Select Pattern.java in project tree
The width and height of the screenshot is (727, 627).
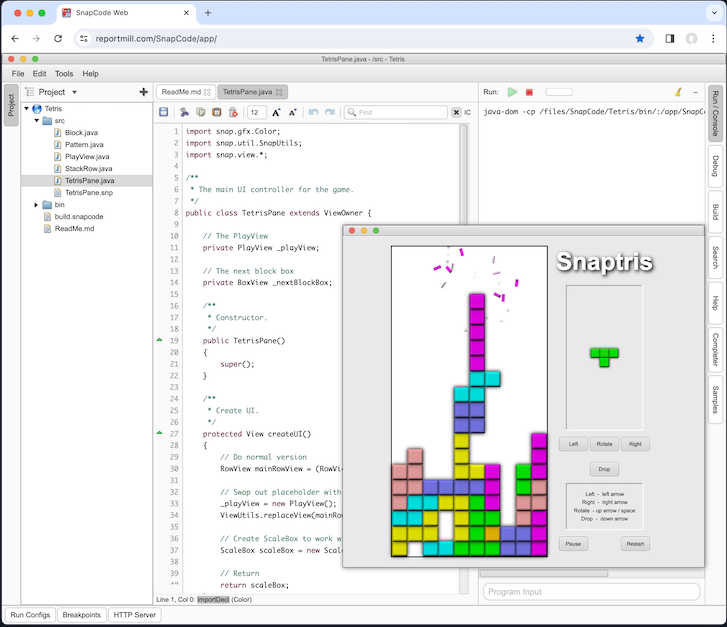coord(84,145)
